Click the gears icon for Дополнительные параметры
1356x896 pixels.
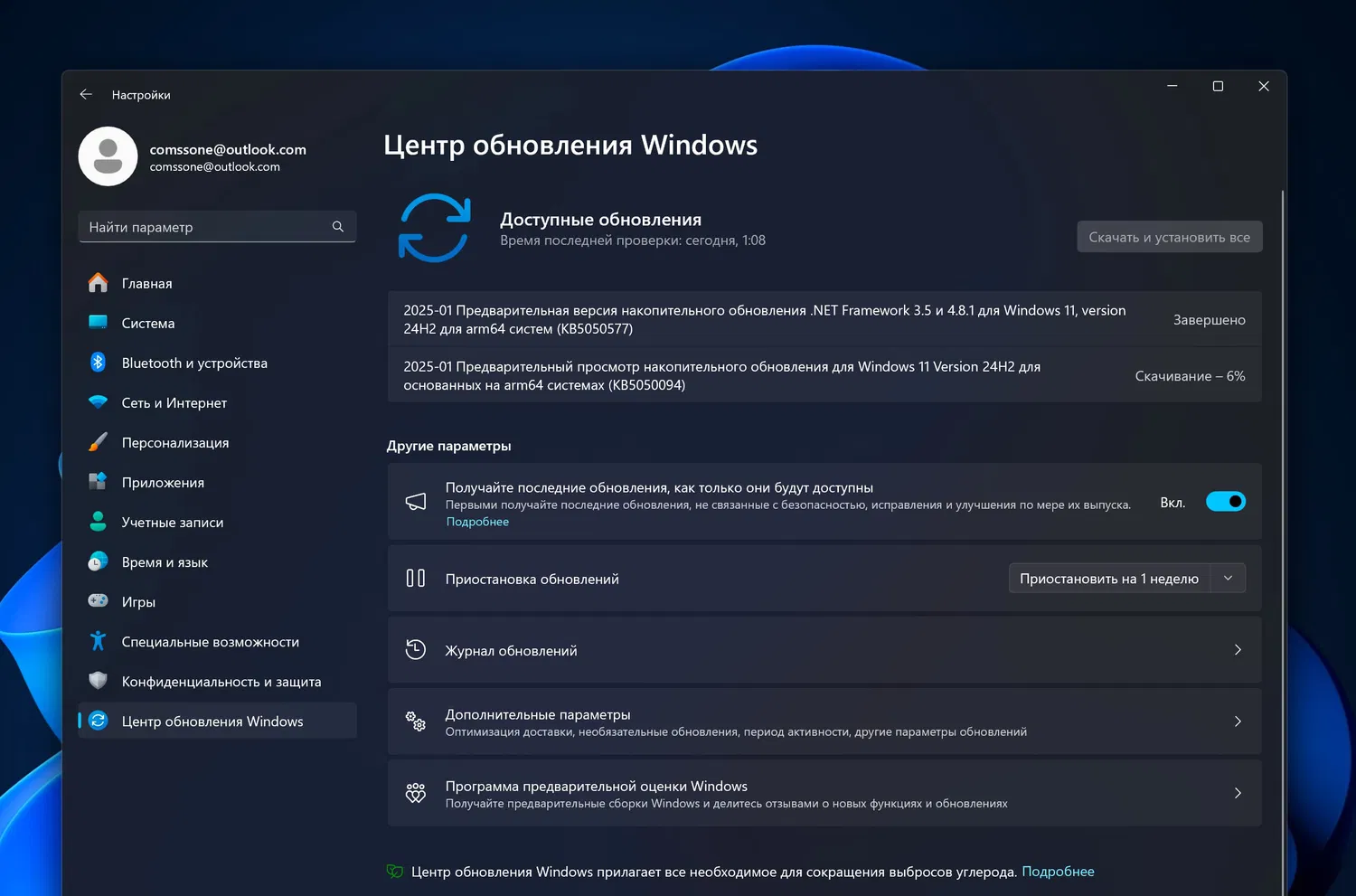[416, 721]
